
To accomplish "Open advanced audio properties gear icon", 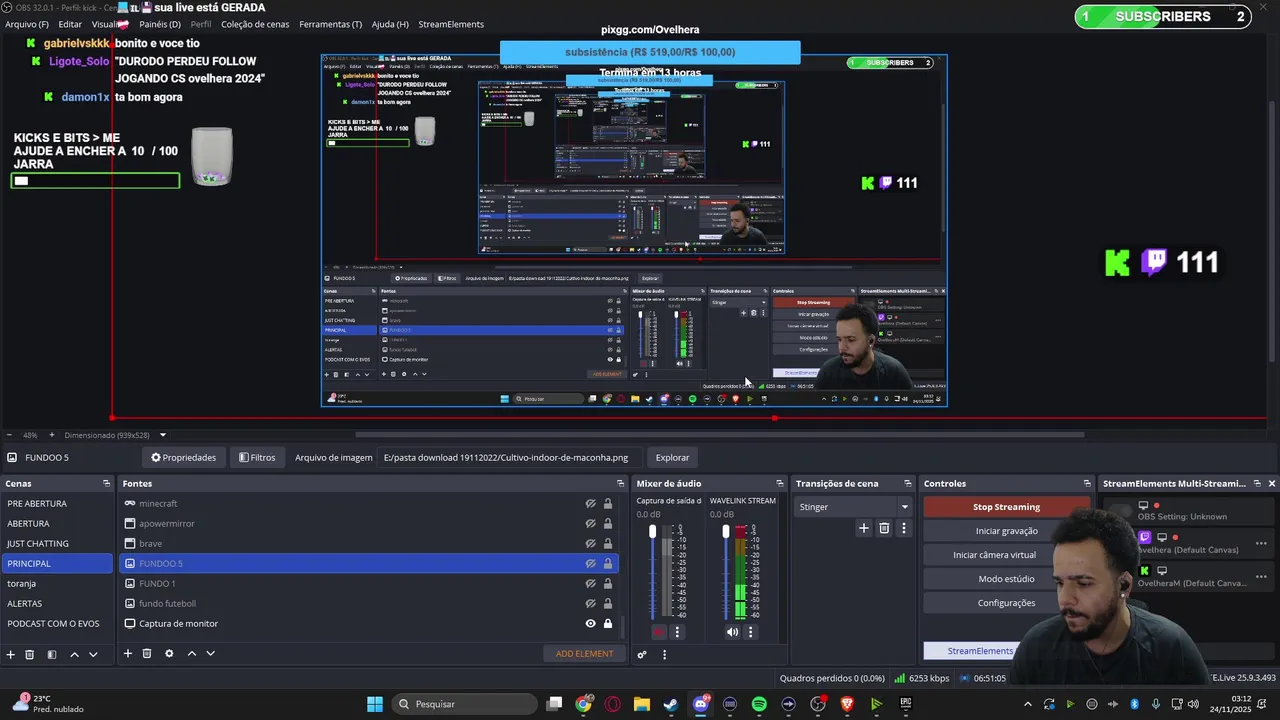I will (x=642, y=655).
